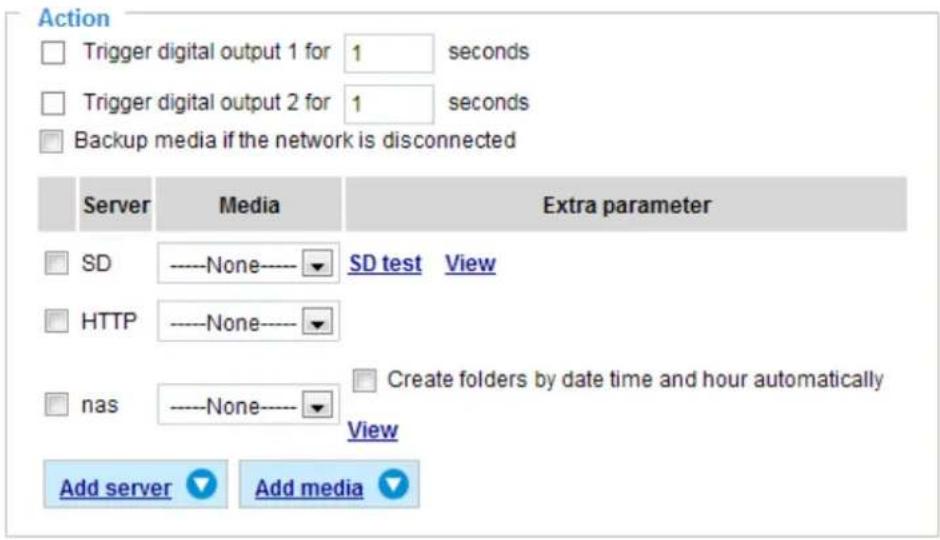Enable Create folders by date time checkbox

[364, 380]
